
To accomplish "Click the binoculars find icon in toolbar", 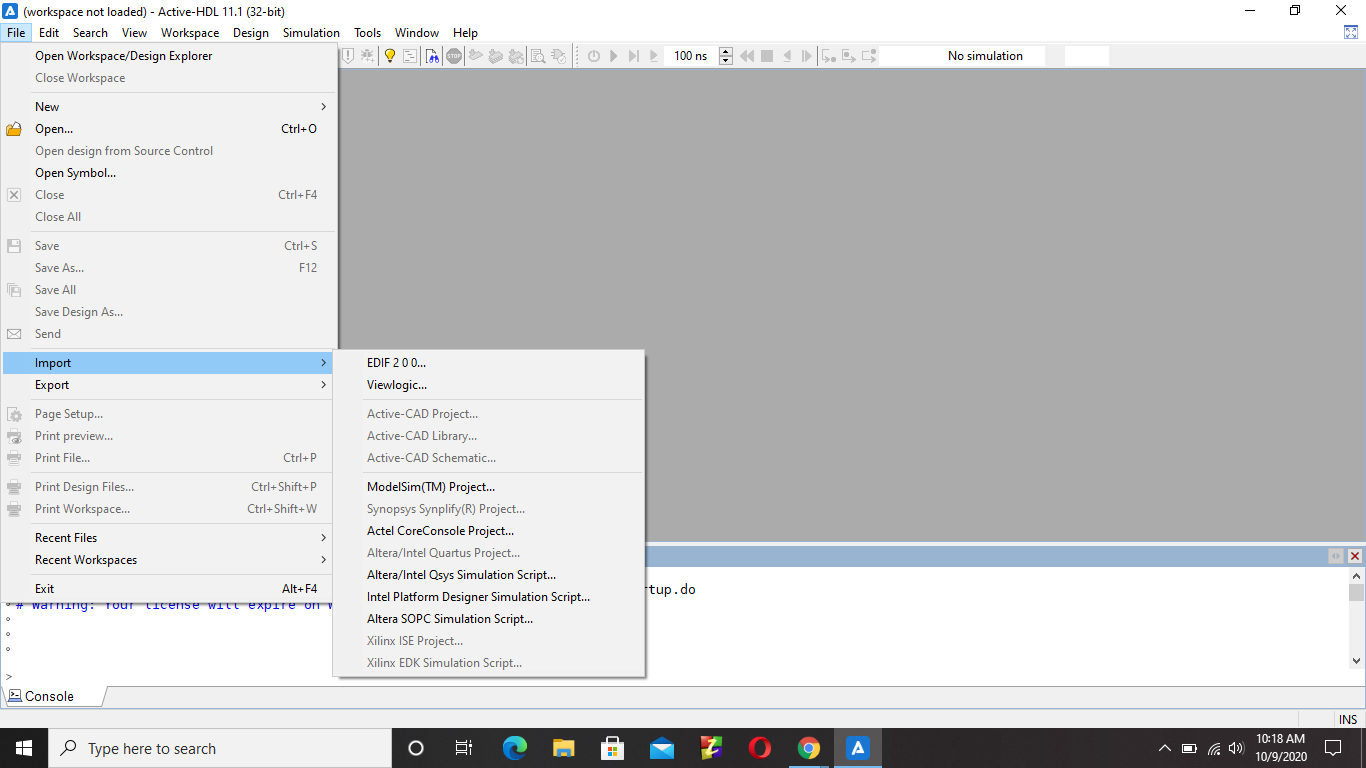I will [x=432, y=56].
